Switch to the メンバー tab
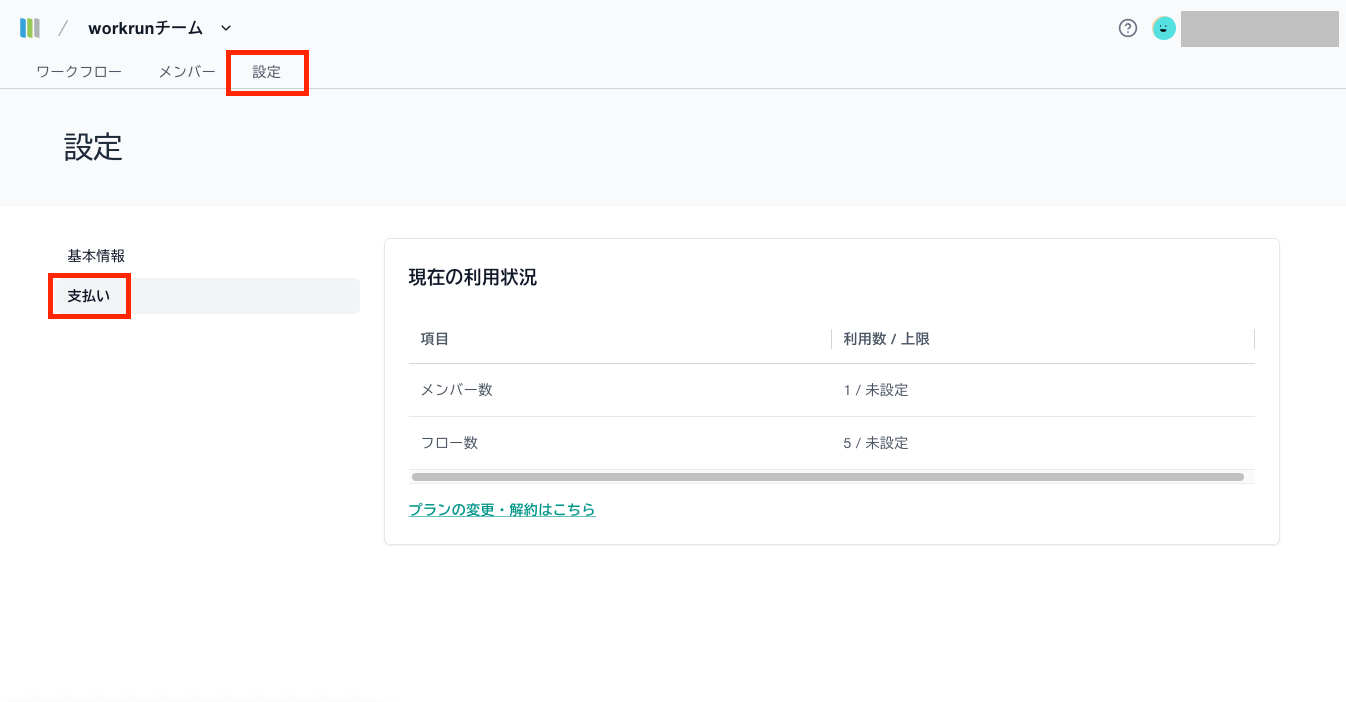 pyautogui.click(x=187, y=72)
